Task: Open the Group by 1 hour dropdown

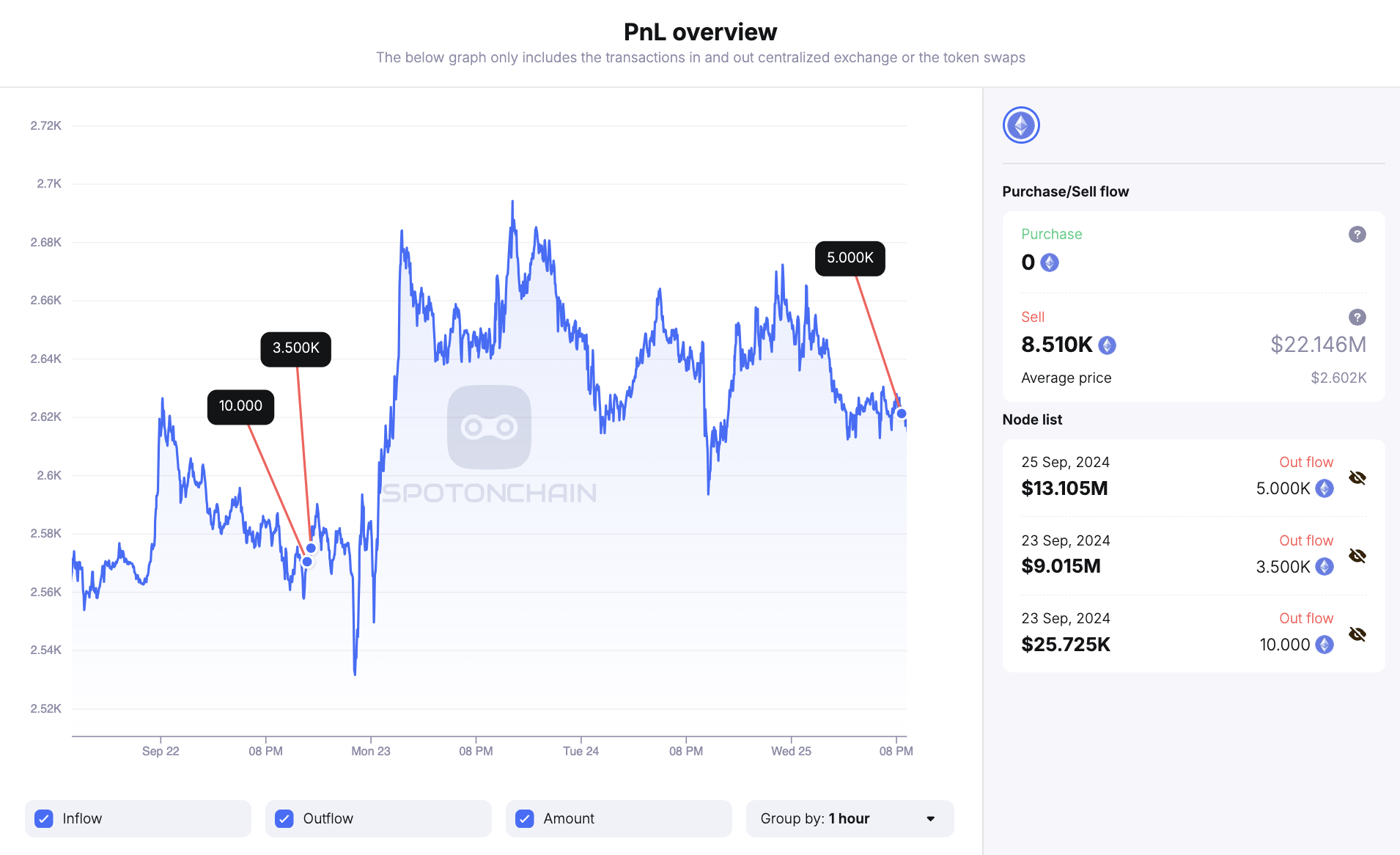Action: click(850, 818)
